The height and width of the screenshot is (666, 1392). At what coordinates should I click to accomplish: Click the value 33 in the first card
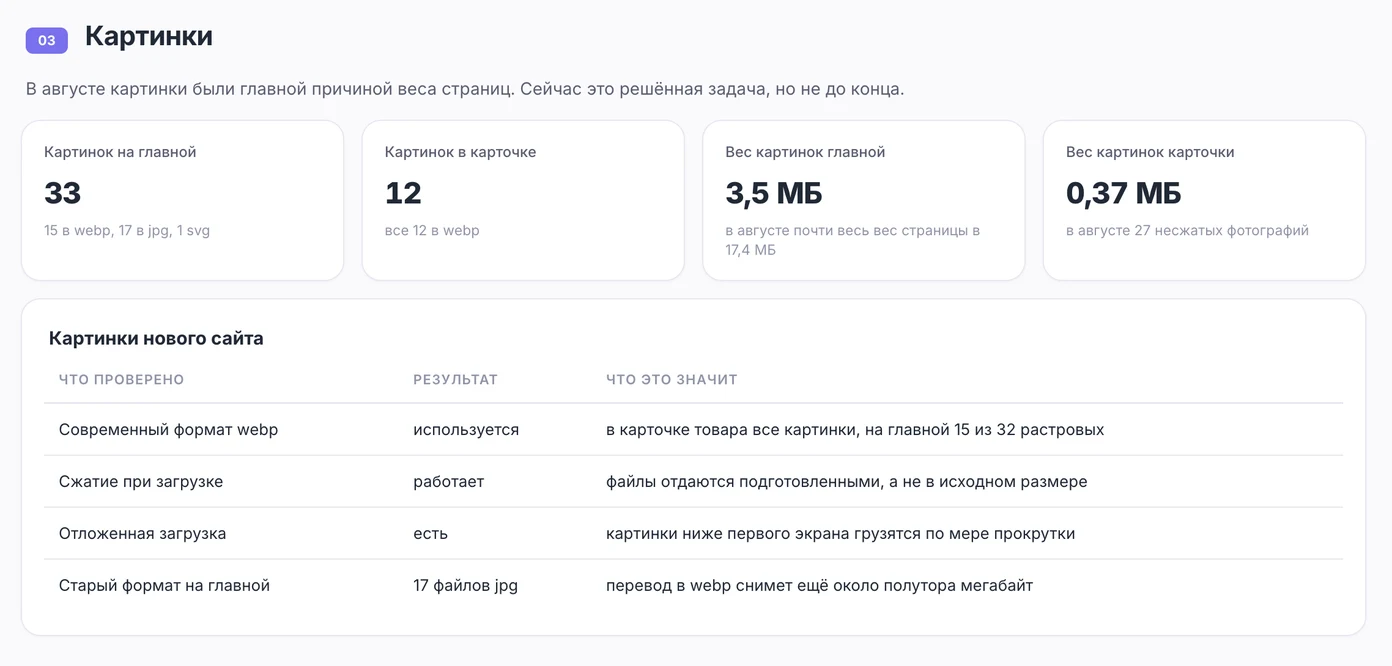click(63, 192)
